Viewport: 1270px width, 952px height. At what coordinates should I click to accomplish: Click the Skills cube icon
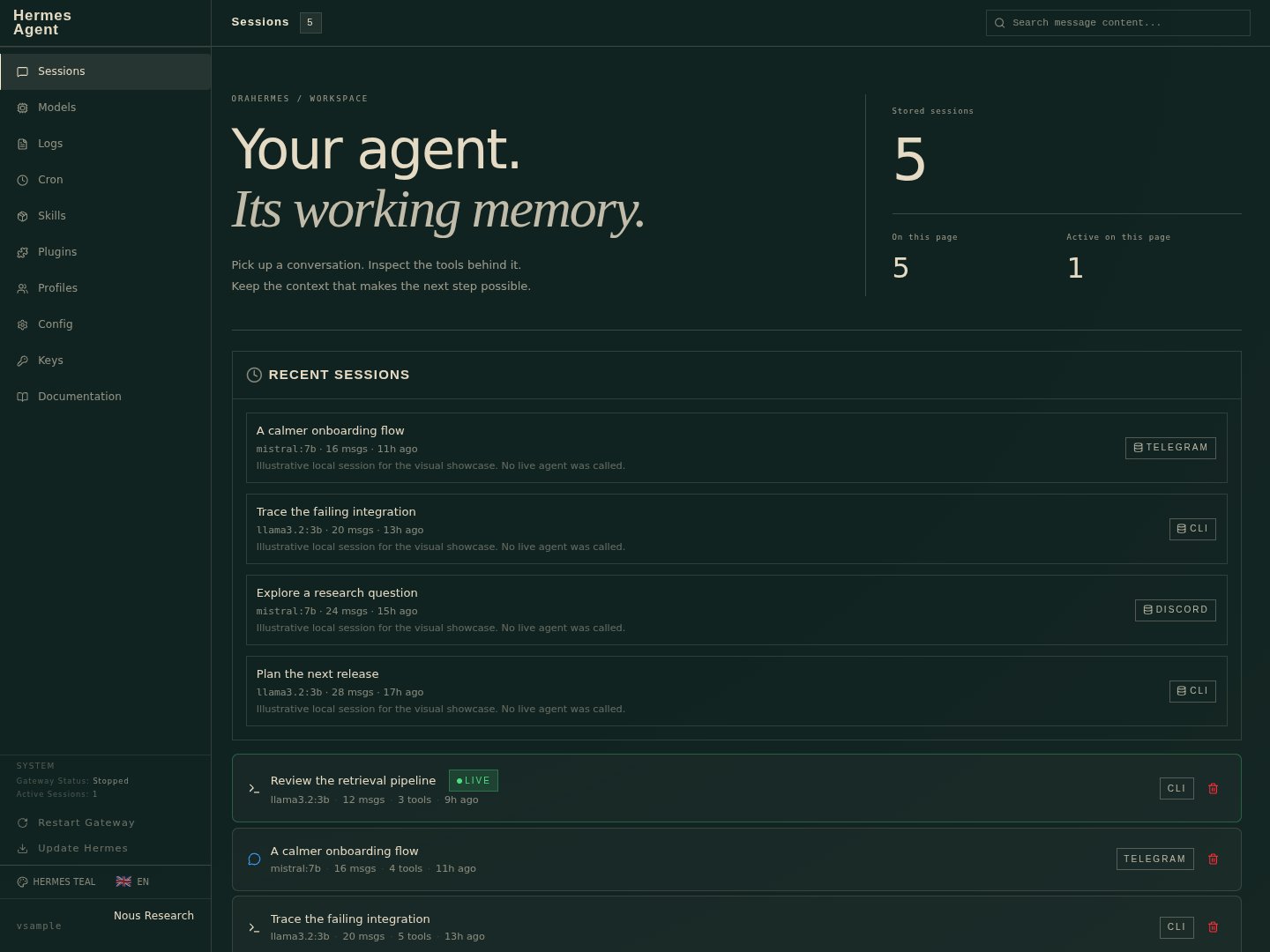point(23,216)
